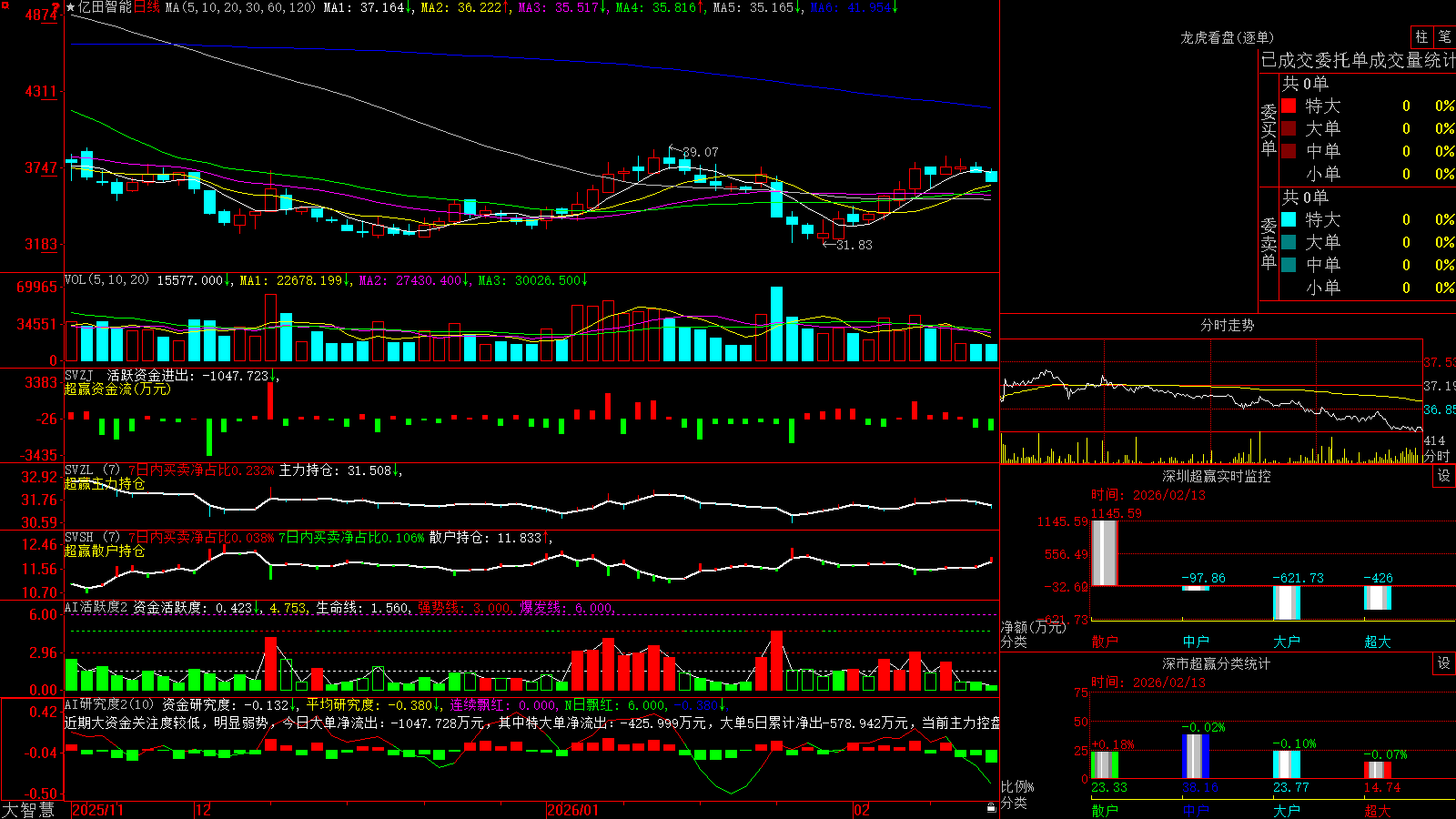
Task: Click teal swatch for sell 大单
Action: click(1289, 242)
